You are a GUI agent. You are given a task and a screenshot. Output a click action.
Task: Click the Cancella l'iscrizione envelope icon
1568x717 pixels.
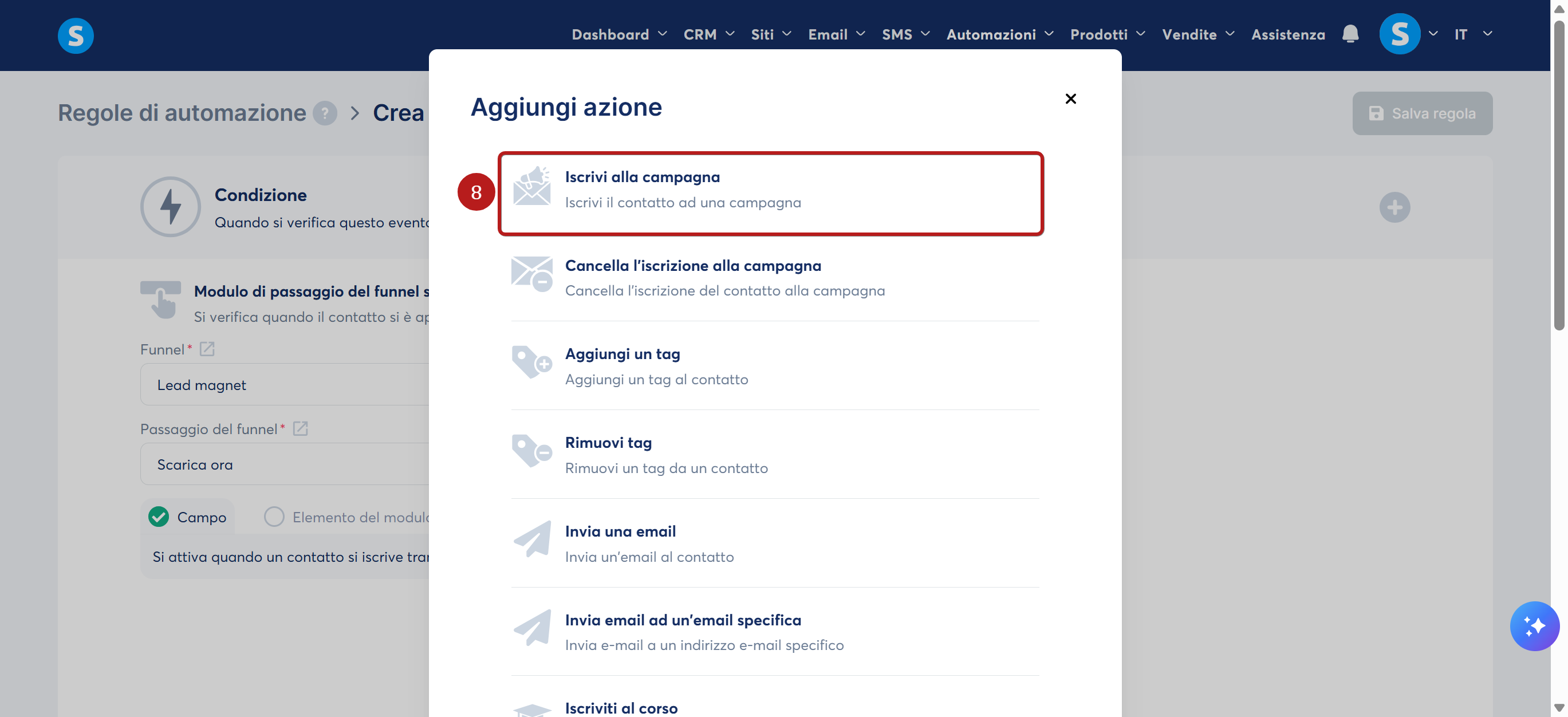pos(531,274)
